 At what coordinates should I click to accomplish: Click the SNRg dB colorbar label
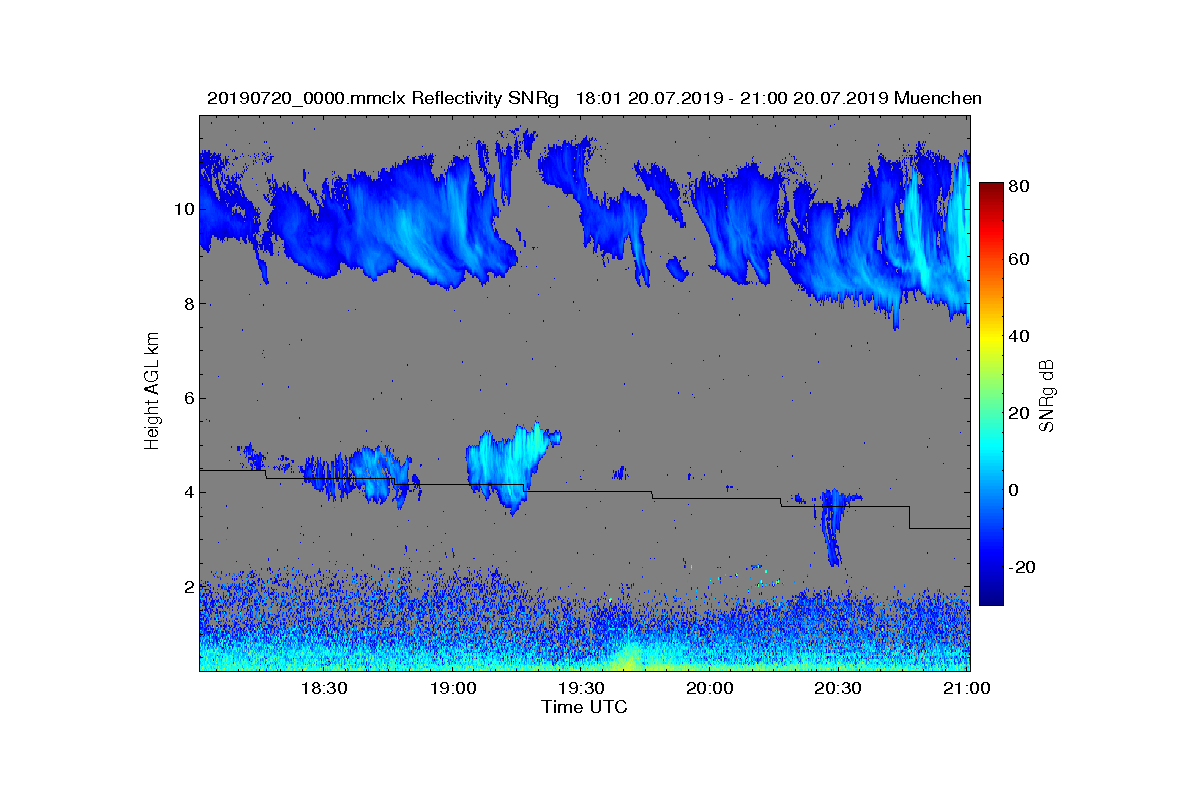1047,395
